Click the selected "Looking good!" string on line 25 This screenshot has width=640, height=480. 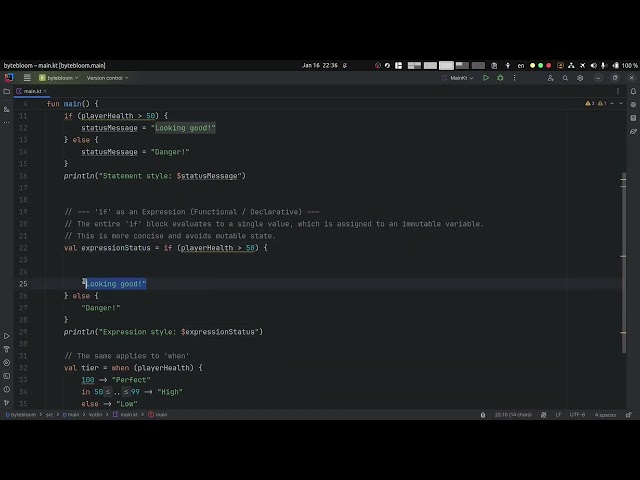114,284
